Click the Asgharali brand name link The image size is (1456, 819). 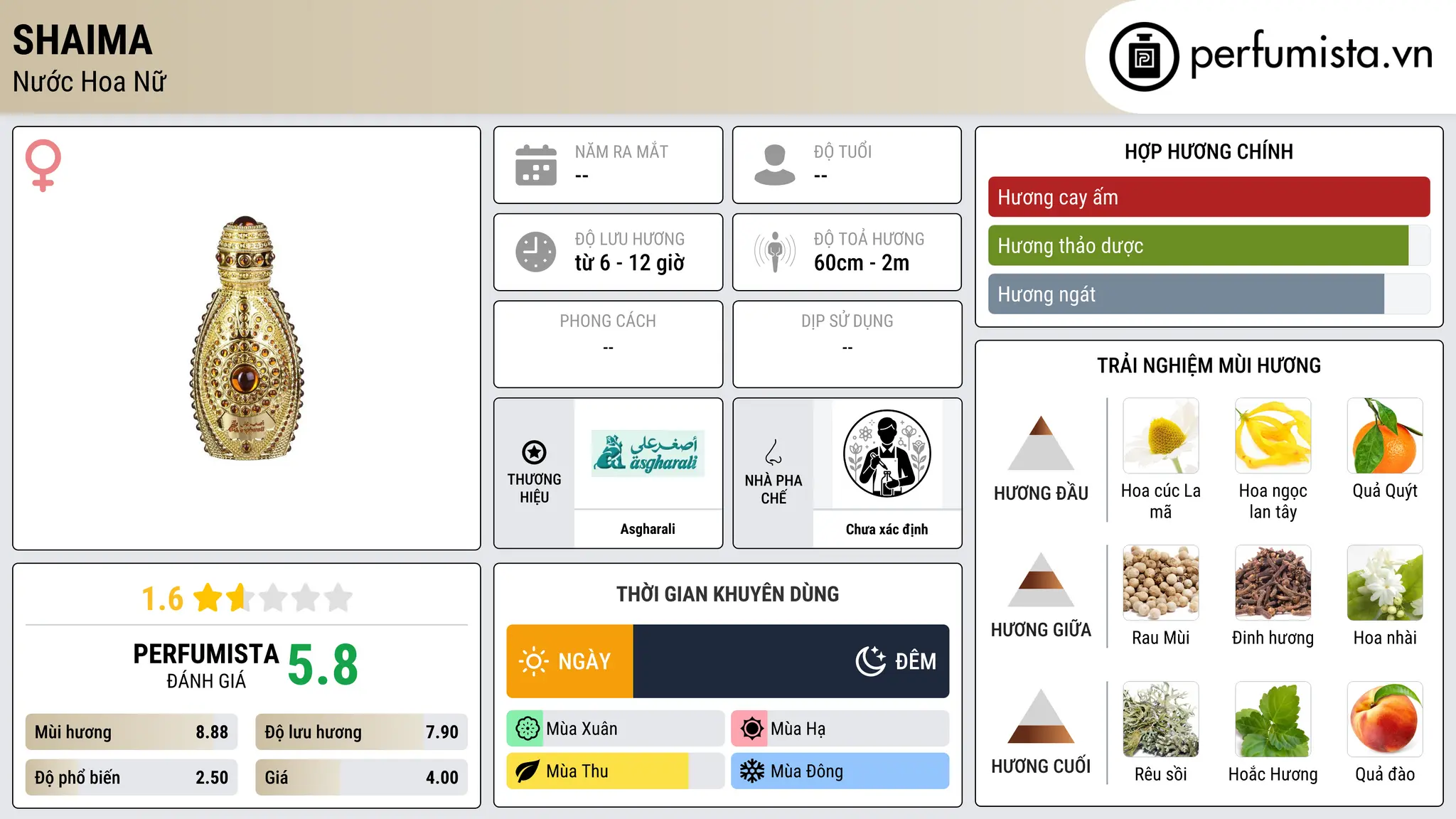(648, 529)
